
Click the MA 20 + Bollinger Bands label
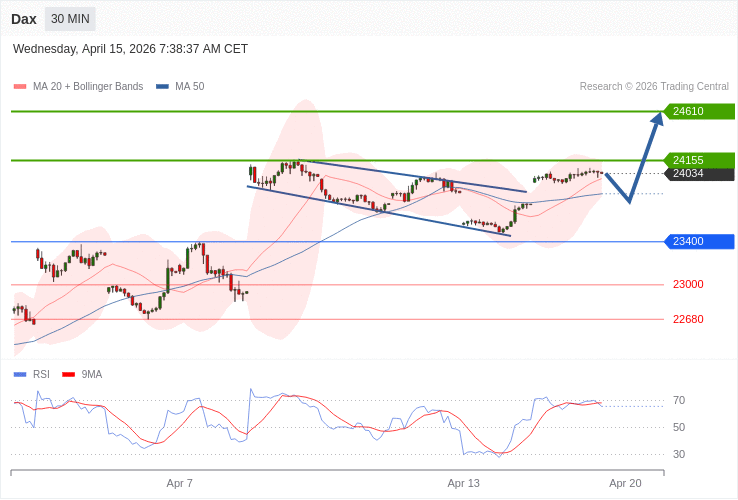point(88,87)
